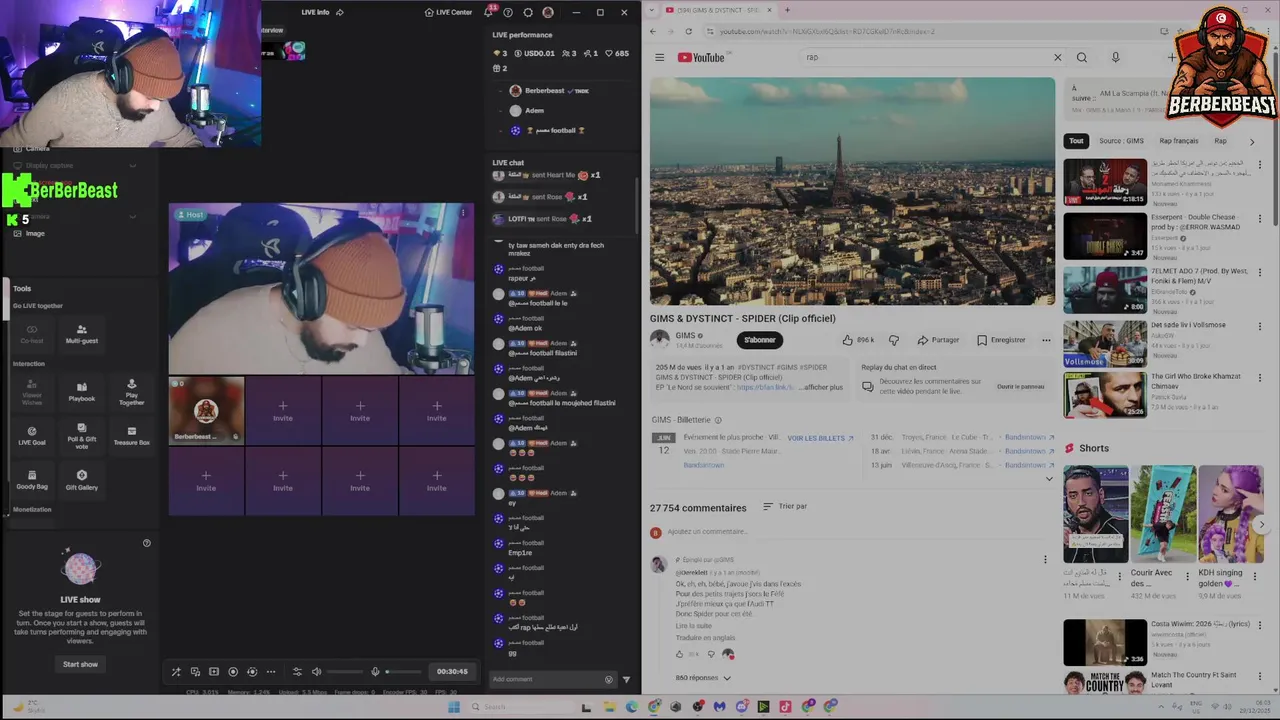This screenshot has height=720, width=1280.
Task: Click the Start show button
Action: point(80,664)
